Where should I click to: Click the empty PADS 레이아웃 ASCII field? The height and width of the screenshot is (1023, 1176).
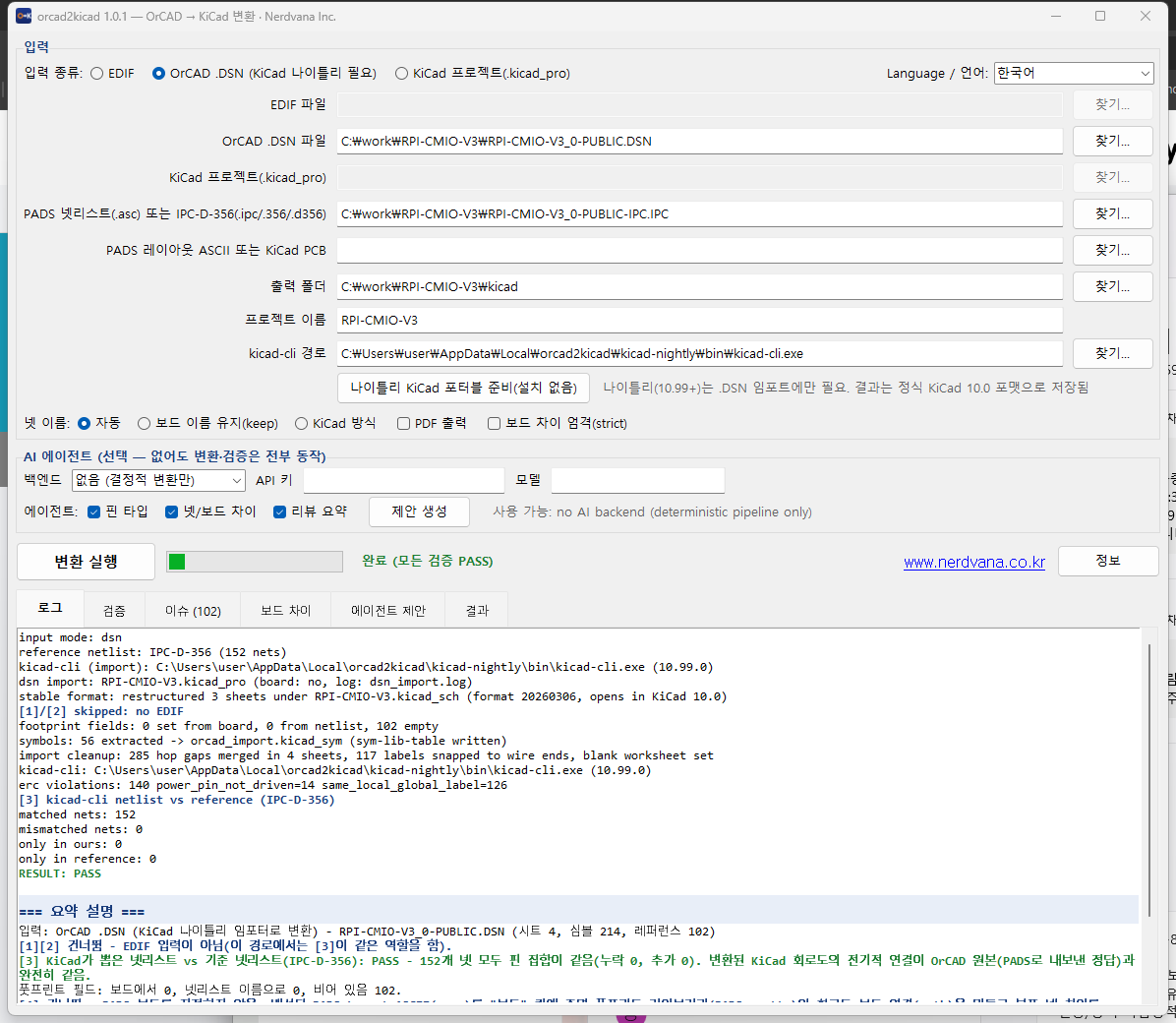(x=700, y=250)
